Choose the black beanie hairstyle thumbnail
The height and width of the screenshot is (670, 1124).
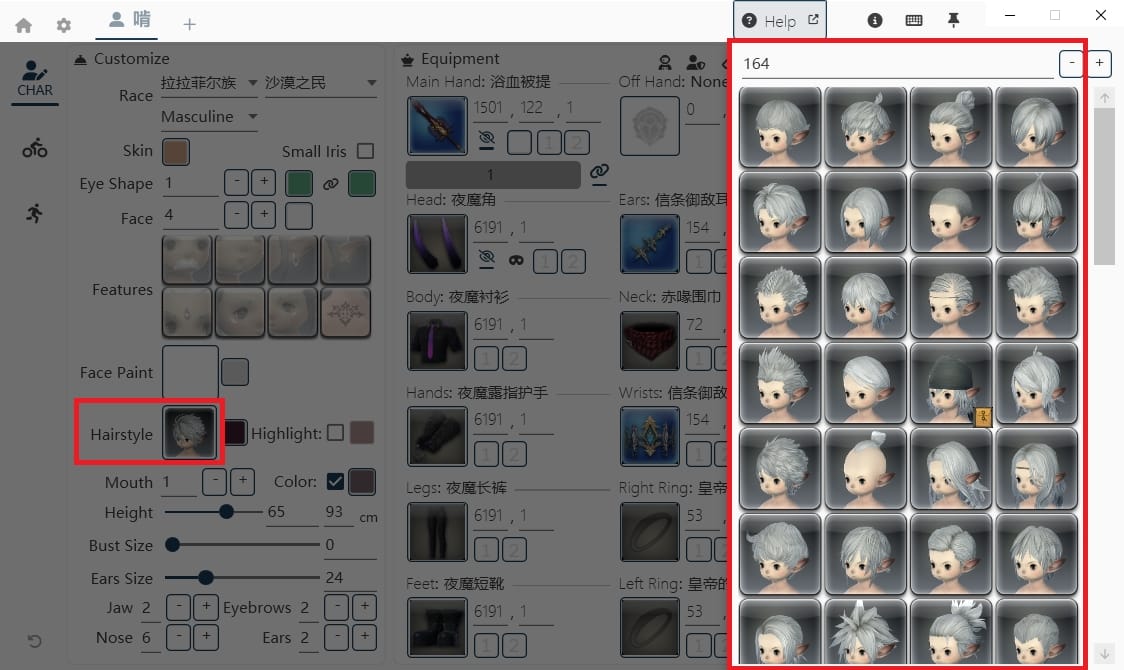(x=951, y=383)
